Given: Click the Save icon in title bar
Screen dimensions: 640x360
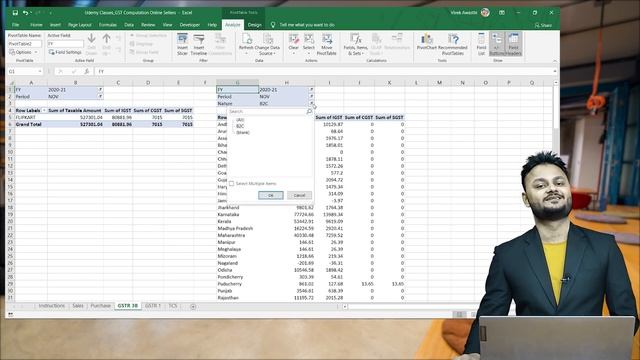Looking at the screenshot, I should (x=15, y=13).
